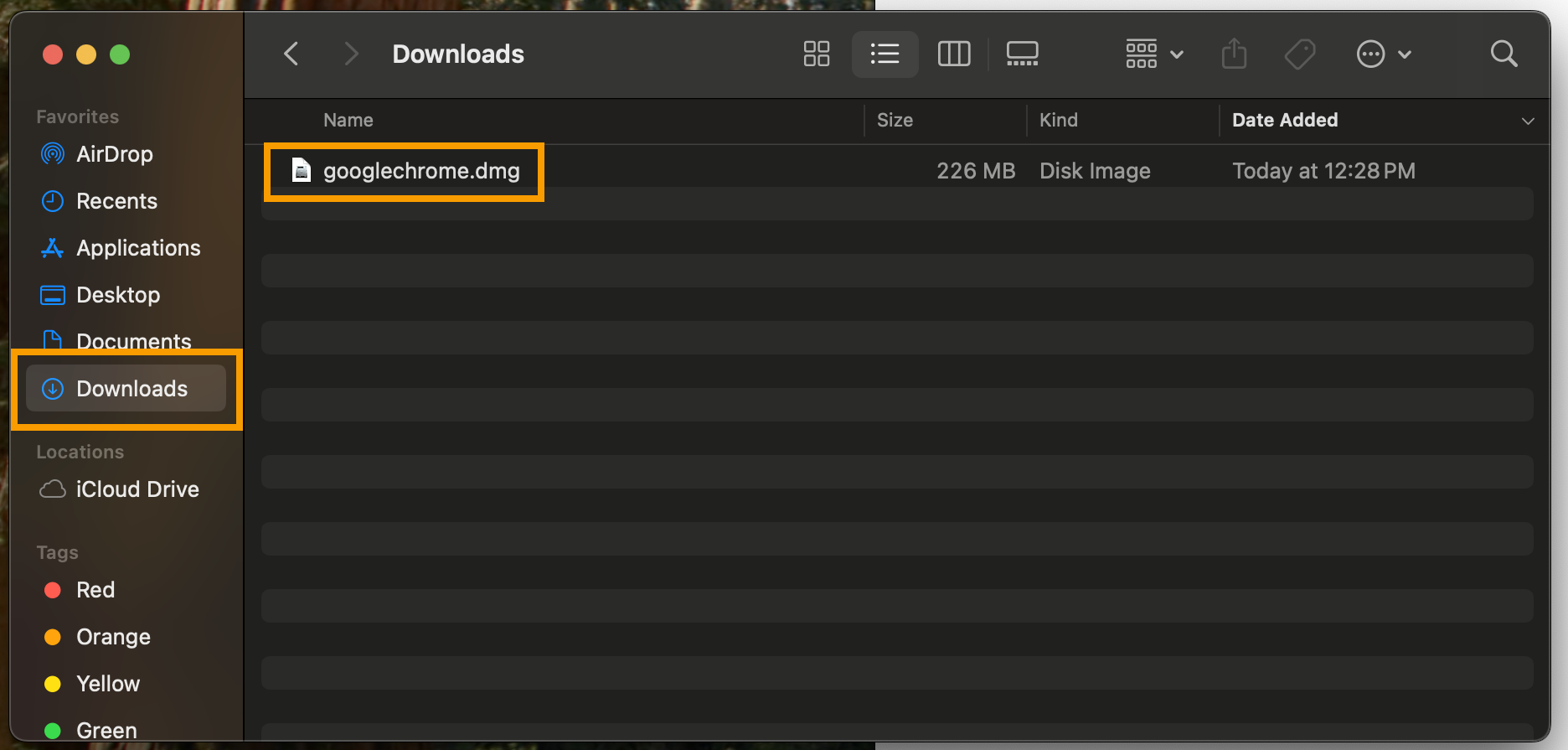Click the Edit Tags icon
This screenshot has height=750, width=1568.
[1300, 54]
